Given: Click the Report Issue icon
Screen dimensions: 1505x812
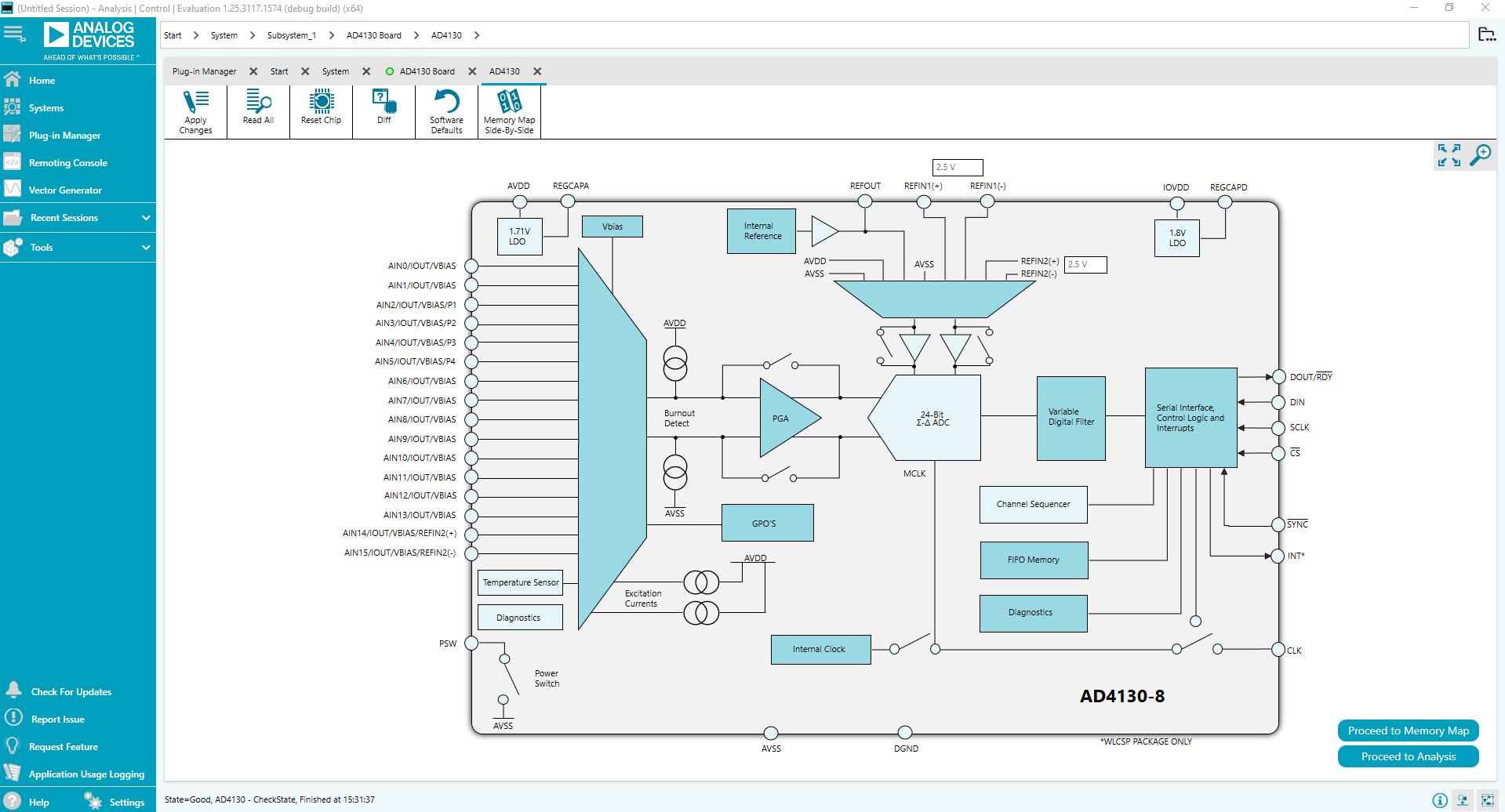Looking at the screenshot, I should click(x=13, y=718).
